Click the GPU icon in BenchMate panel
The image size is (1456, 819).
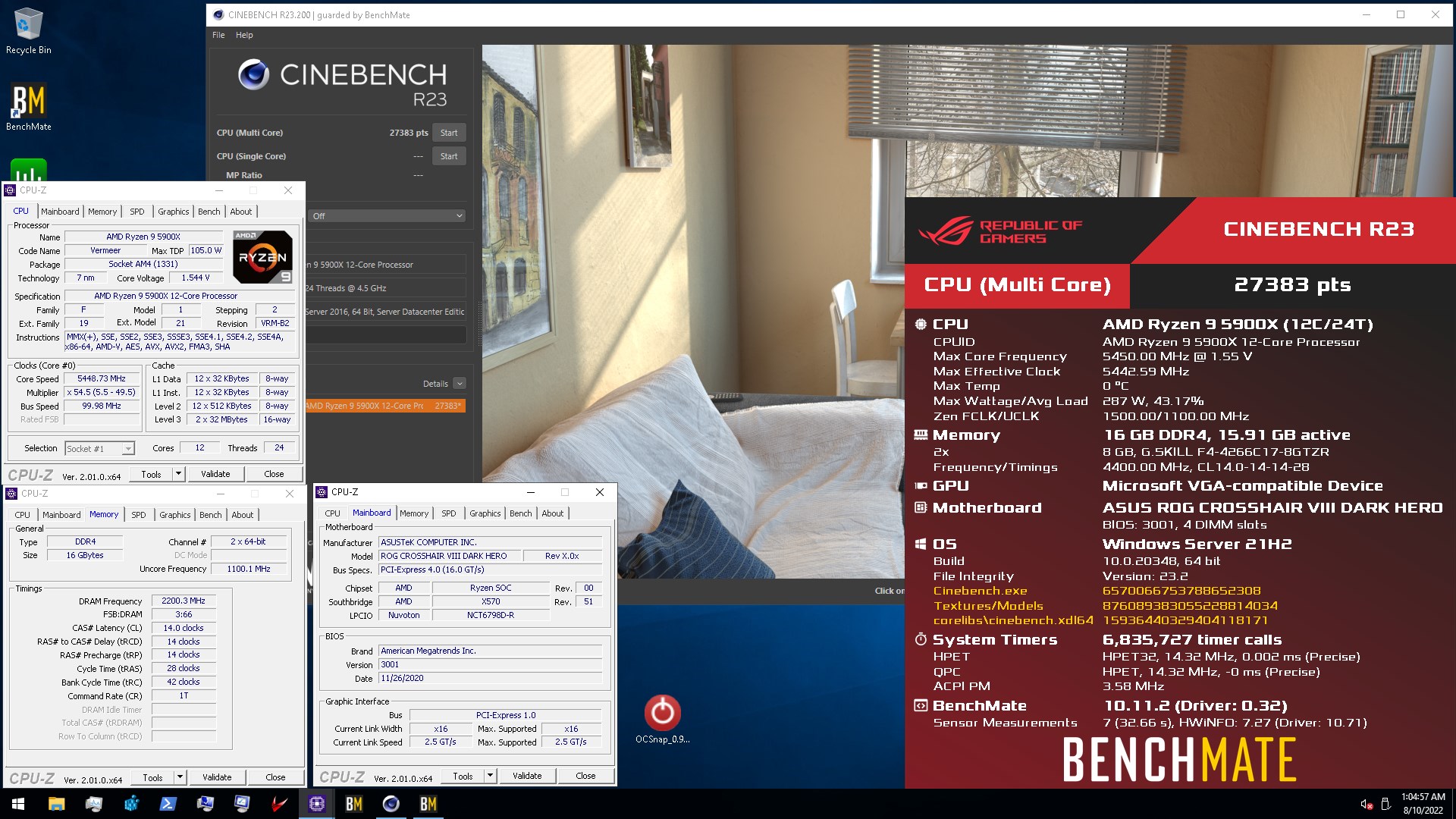tap(921, 486)
